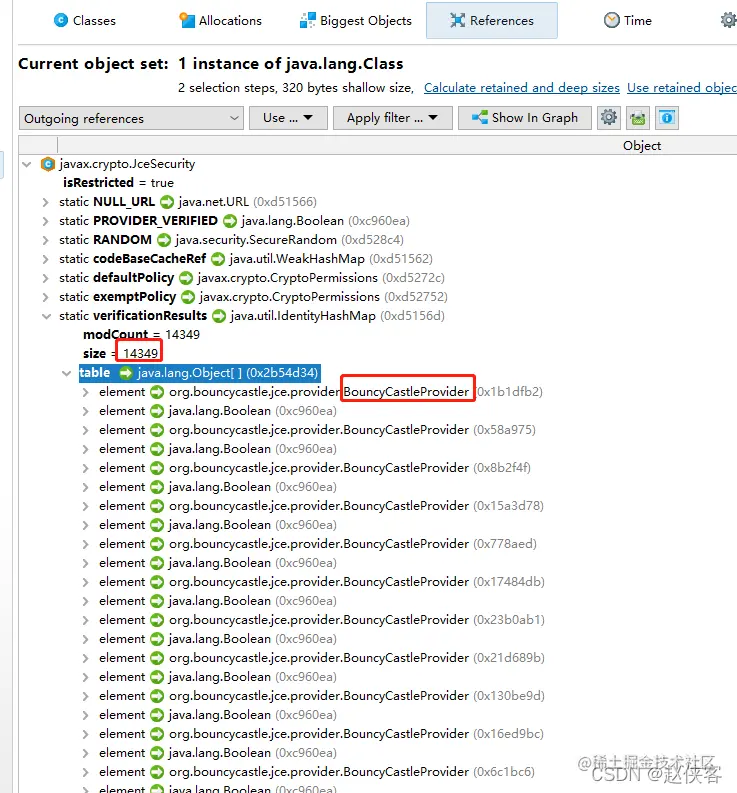The image size is (737, 793).
Task: Click the Use retained objects link
Action: (682, 88)
